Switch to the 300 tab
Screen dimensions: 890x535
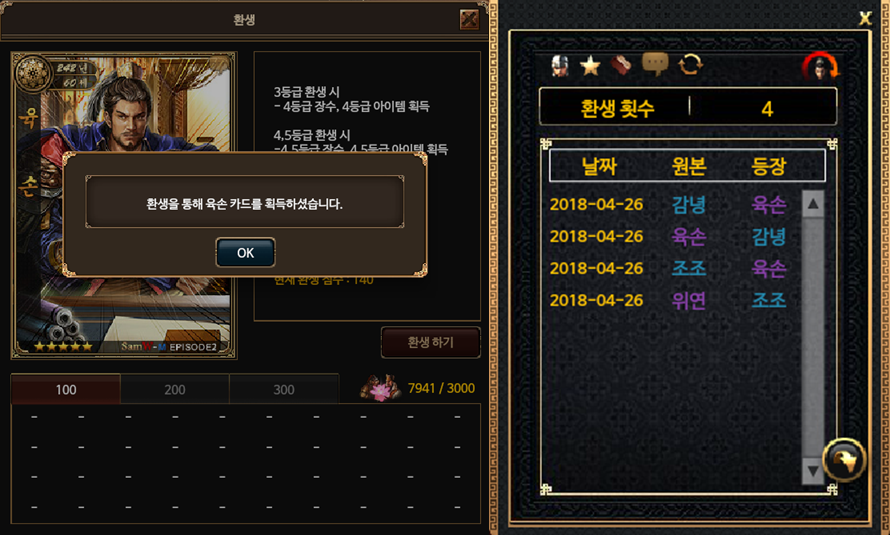point(284,389)
